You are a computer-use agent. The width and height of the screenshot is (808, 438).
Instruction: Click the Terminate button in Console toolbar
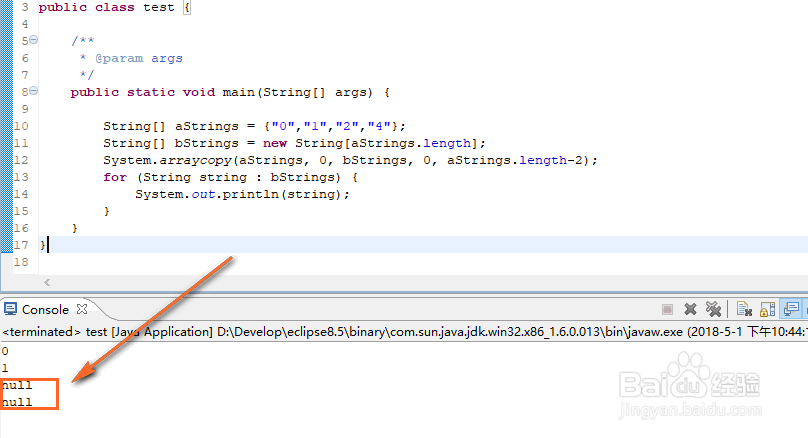[667, 309]
